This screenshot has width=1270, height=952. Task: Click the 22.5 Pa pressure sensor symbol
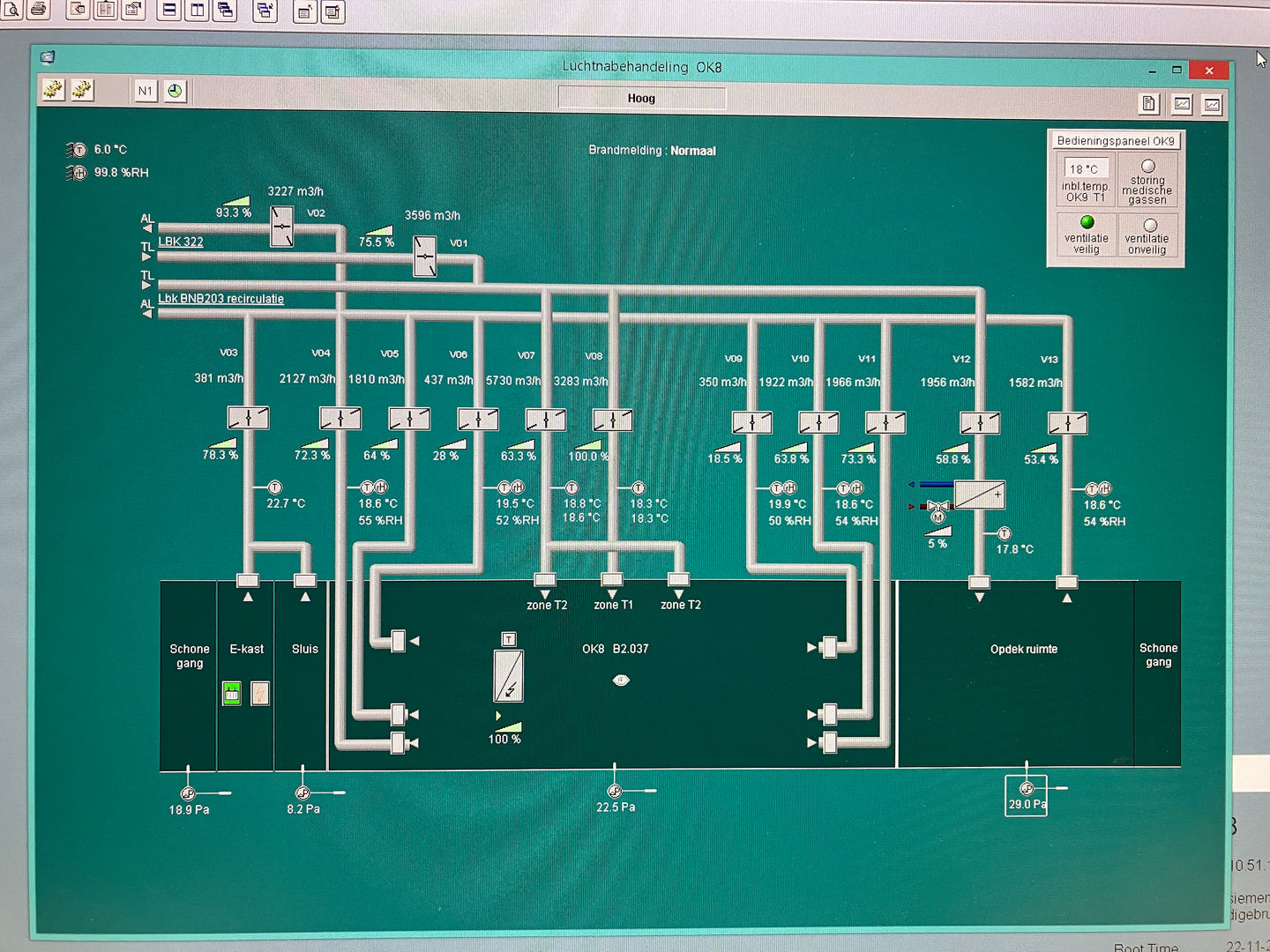615,792
